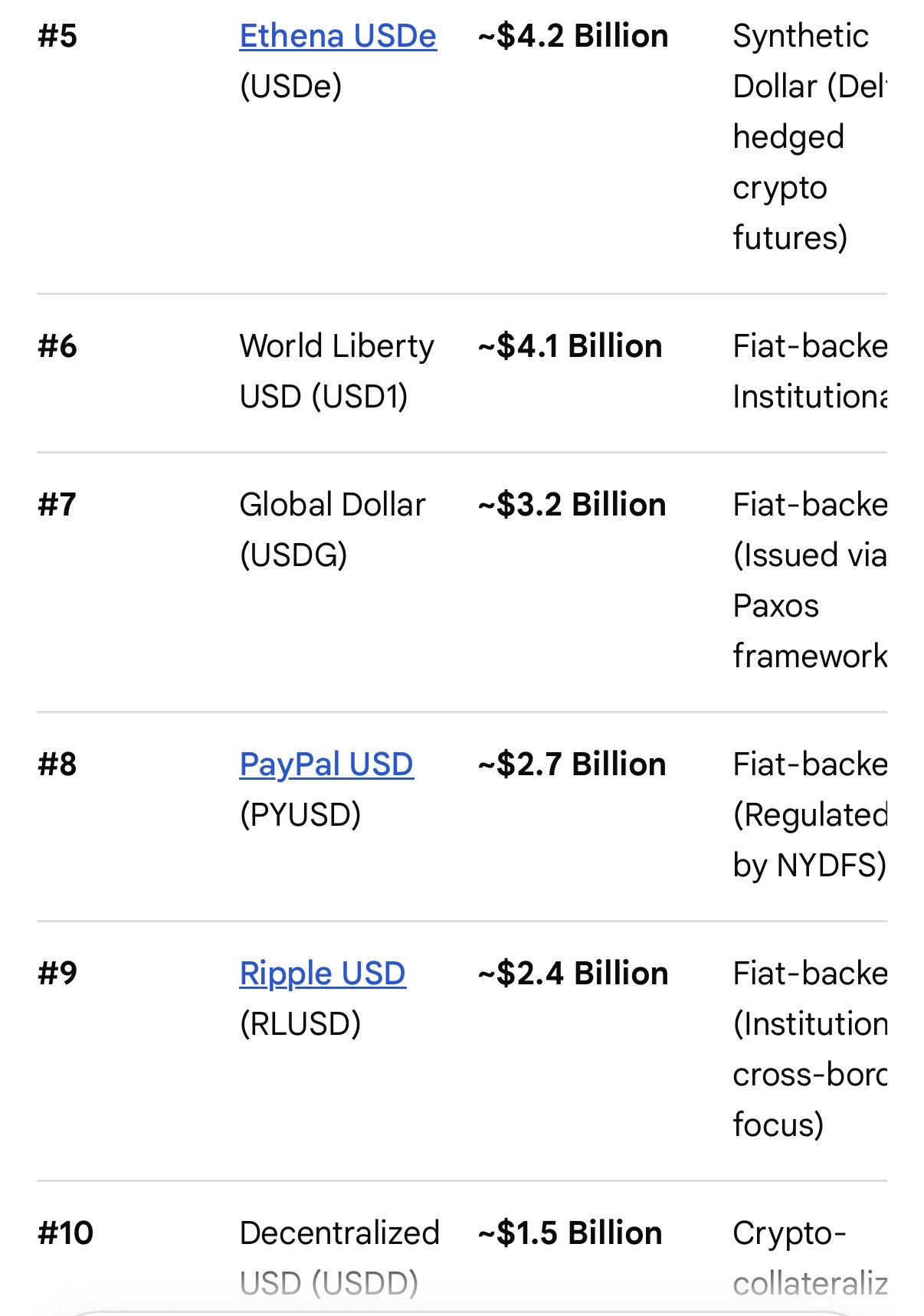This screenshot has width=924, height=1316.
Task: Click the Global Dollar (USDG) name
Action: (x=332, y=530)
